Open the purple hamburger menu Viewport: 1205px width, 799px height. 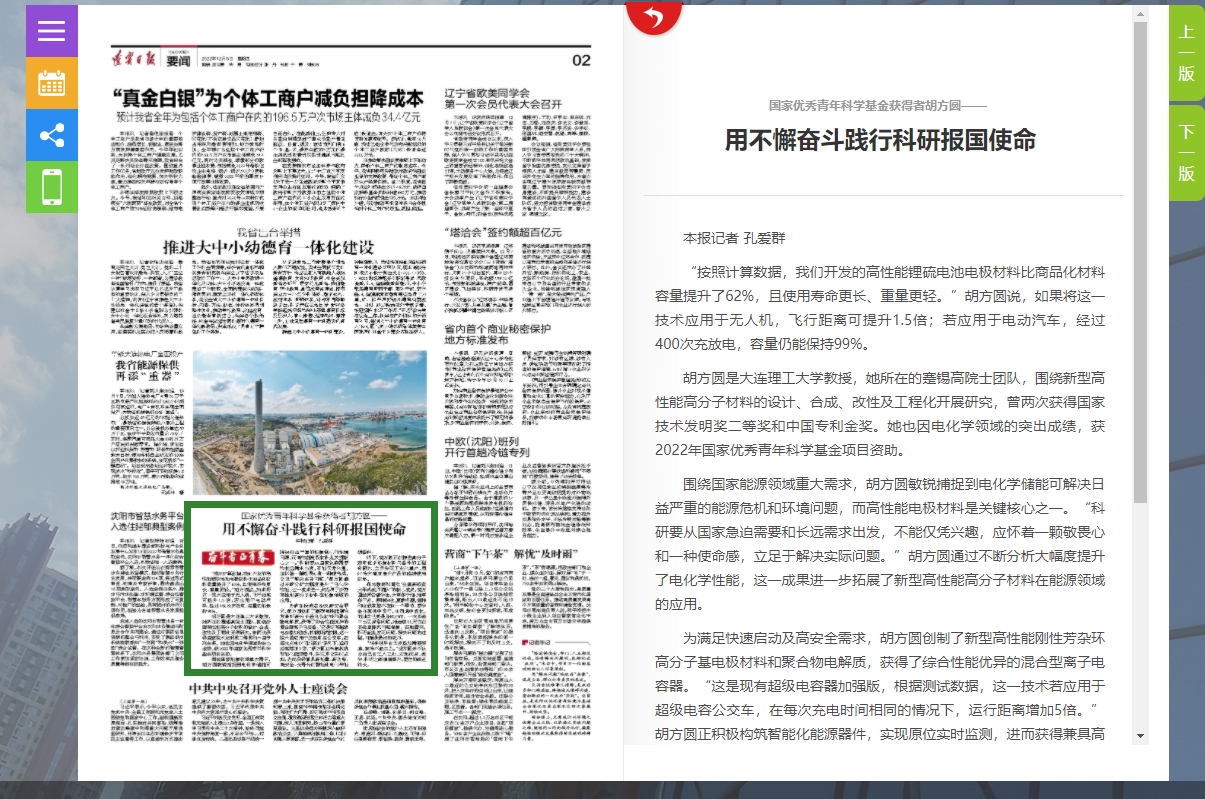52,30
